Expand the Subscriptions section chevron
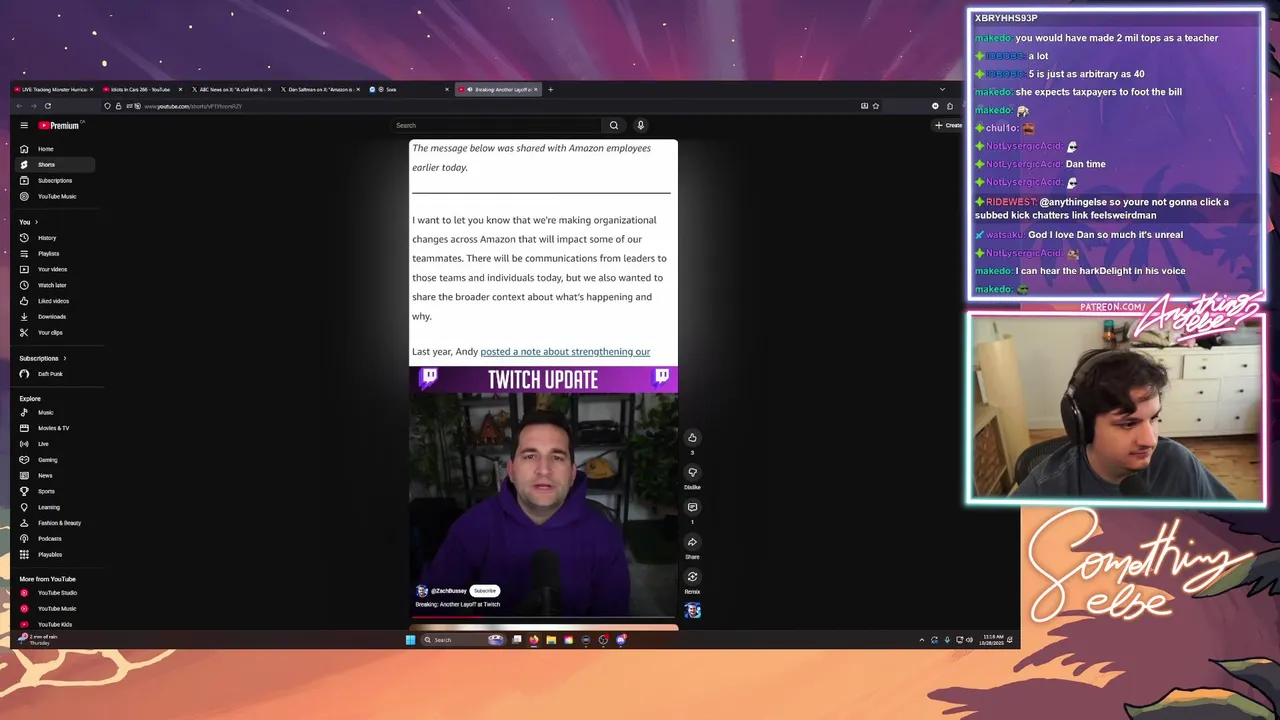This screenshot has height=720, width=1280. 65,358
